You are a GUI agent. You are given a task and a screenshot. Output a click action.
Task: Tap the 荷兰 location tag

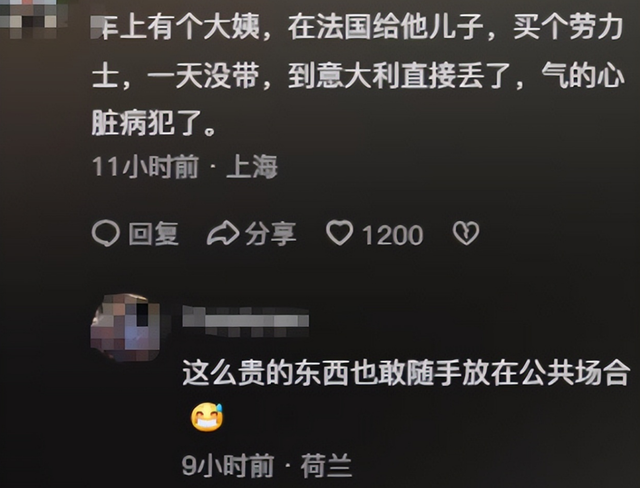click(327, 466)
